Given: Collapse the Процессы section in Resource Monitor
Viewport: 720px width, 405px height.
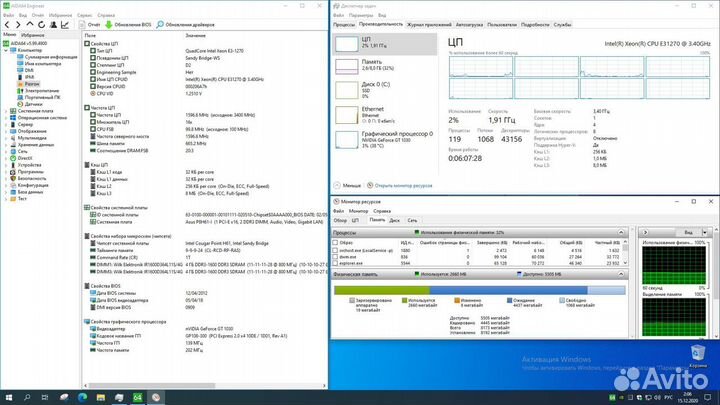Looking at the screenshot, I should pos(621,232).
